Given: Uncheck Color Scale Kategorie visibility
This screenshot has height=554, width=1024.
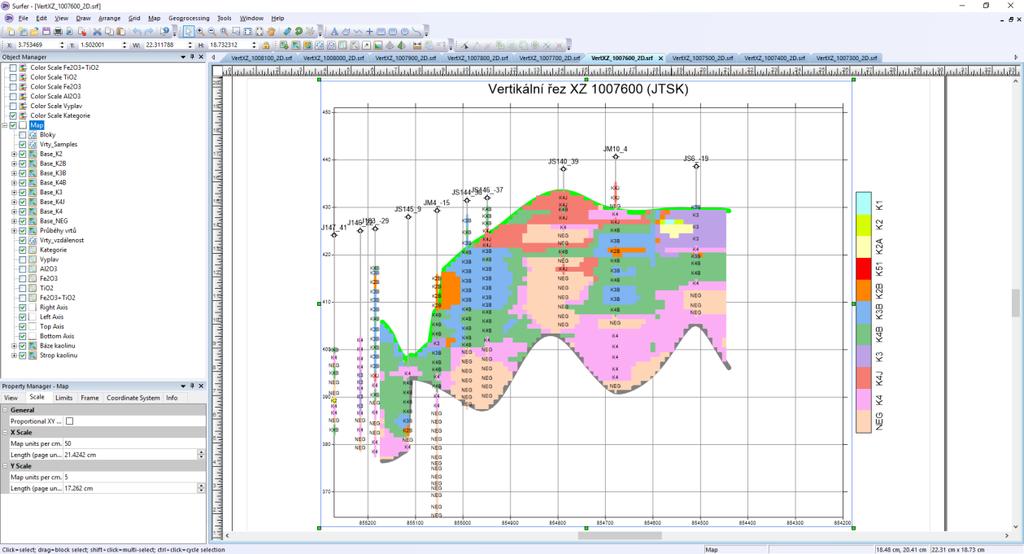Looking at the screenshot, I should [x=12, y=116].
